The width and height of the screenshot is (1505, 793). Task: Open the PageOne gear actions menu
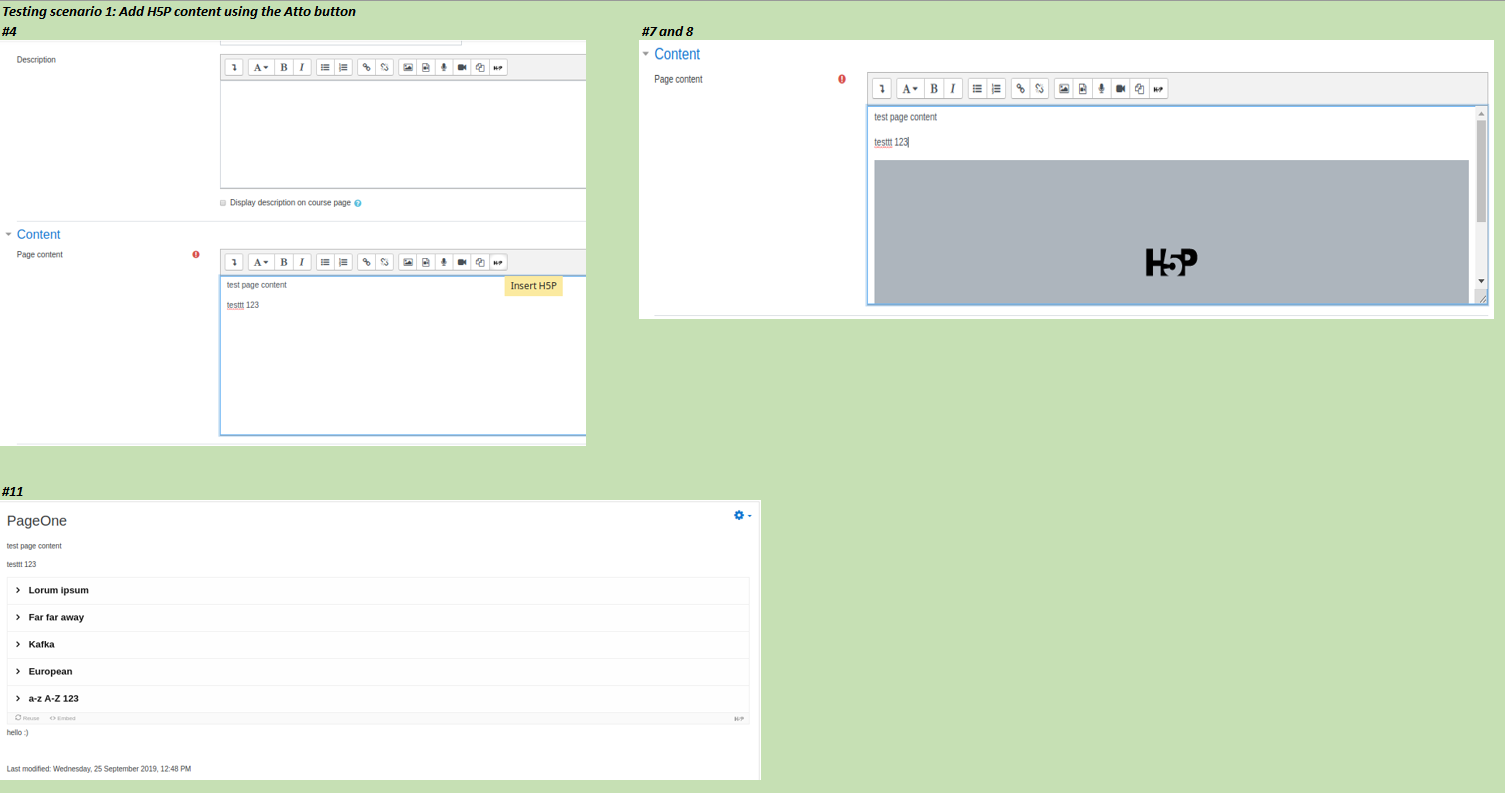click(x=742, y=515)
